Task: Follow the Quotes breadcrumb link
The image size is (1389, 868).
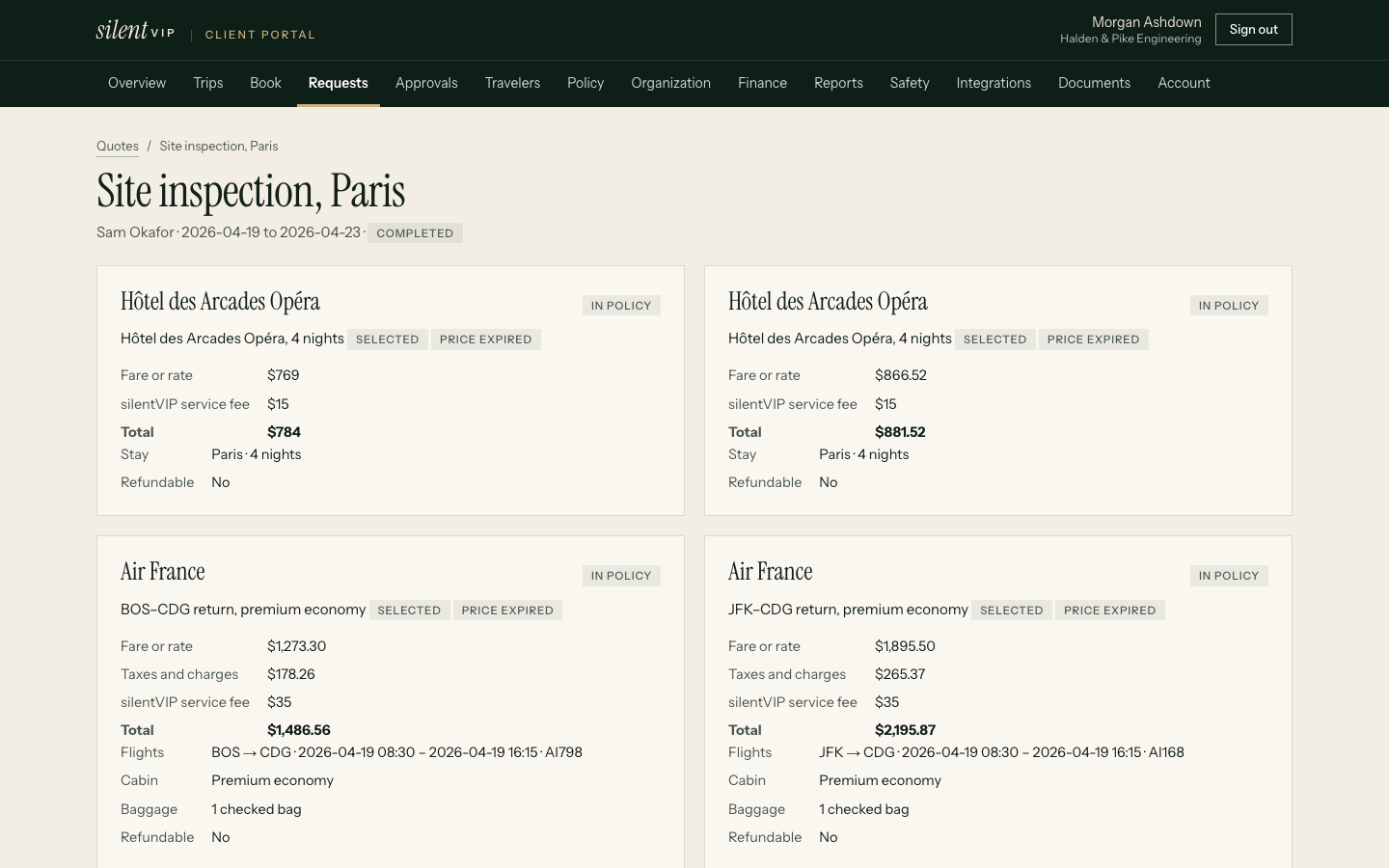Action: [x=118, y=147]
